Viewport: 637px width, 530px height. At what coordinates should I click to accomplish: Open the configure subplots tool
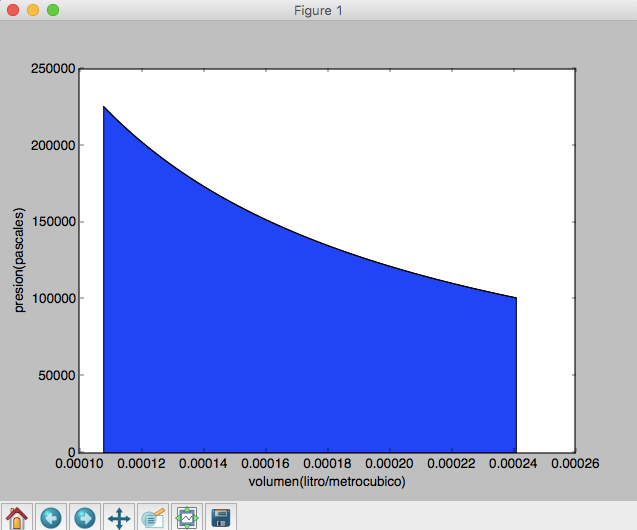(x=187, y=517)
